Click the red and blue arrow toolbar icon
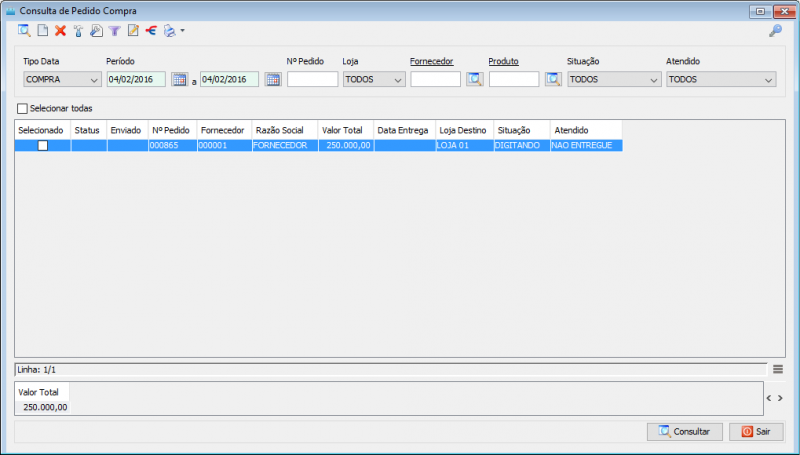This screenshot has width=800, height=455. click(151, 31)
